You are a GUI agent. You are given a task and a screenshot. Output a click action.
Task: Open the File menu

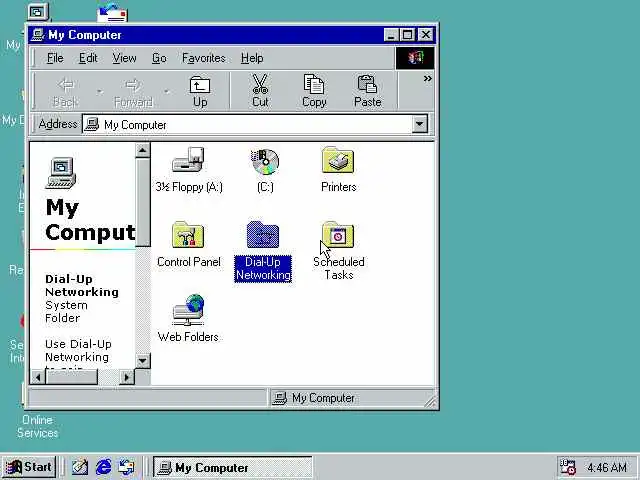55,58
